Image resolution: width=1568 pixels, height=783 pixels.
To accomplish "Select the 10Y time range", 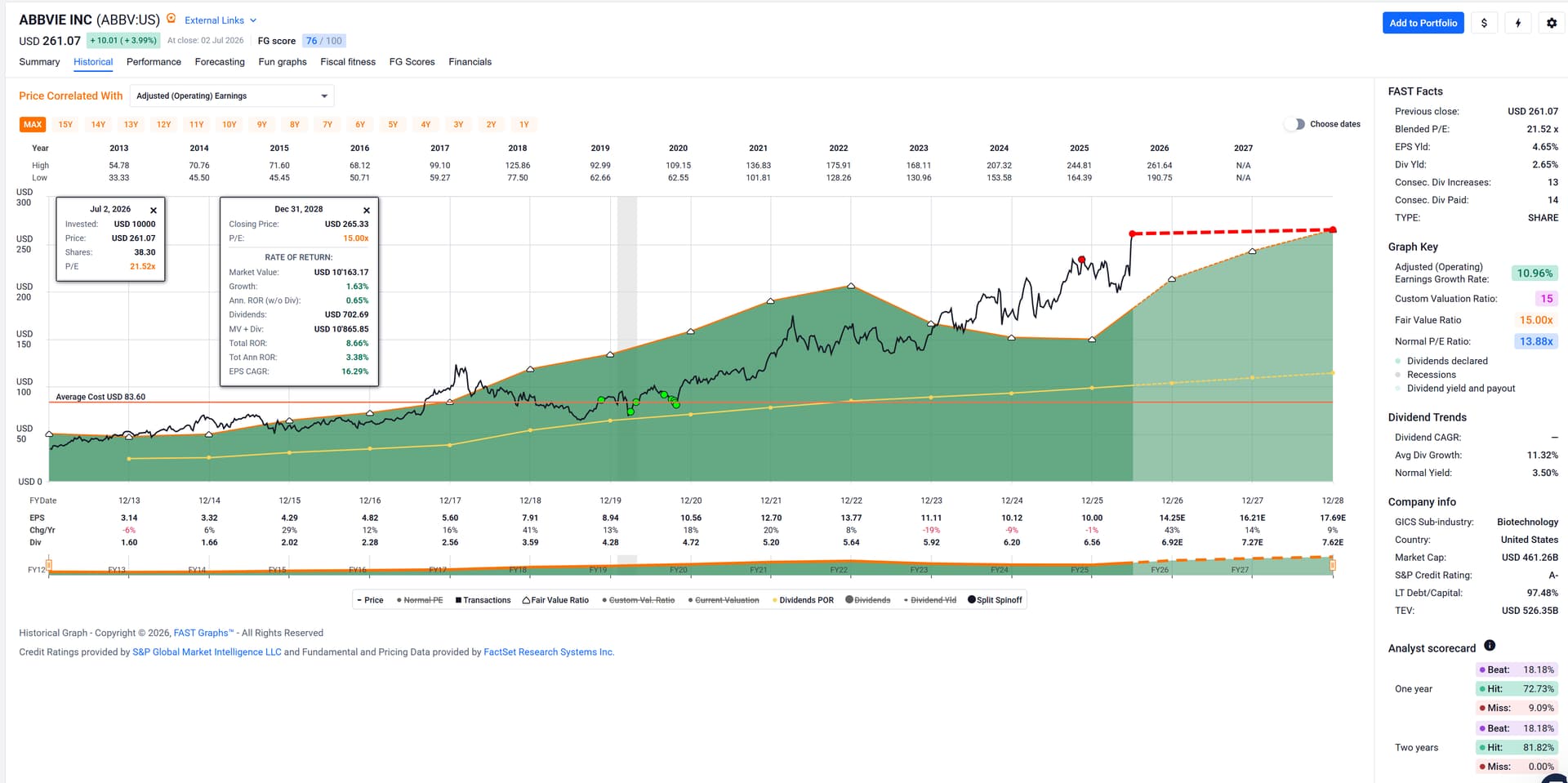I will click(229, 125).
